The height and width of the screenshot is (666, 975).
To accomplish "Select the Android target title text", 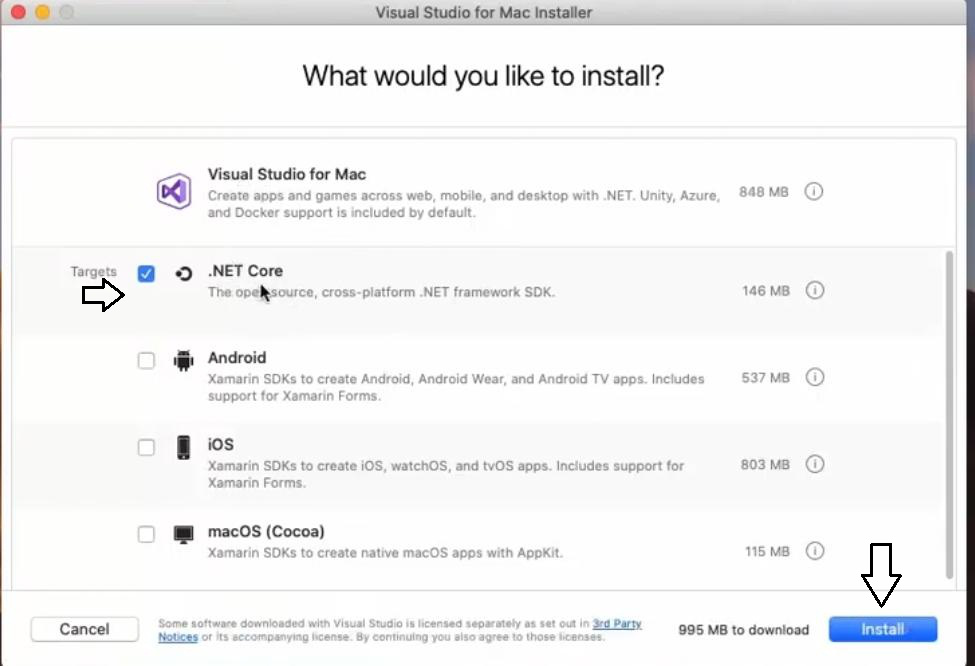I will (237, 358).
